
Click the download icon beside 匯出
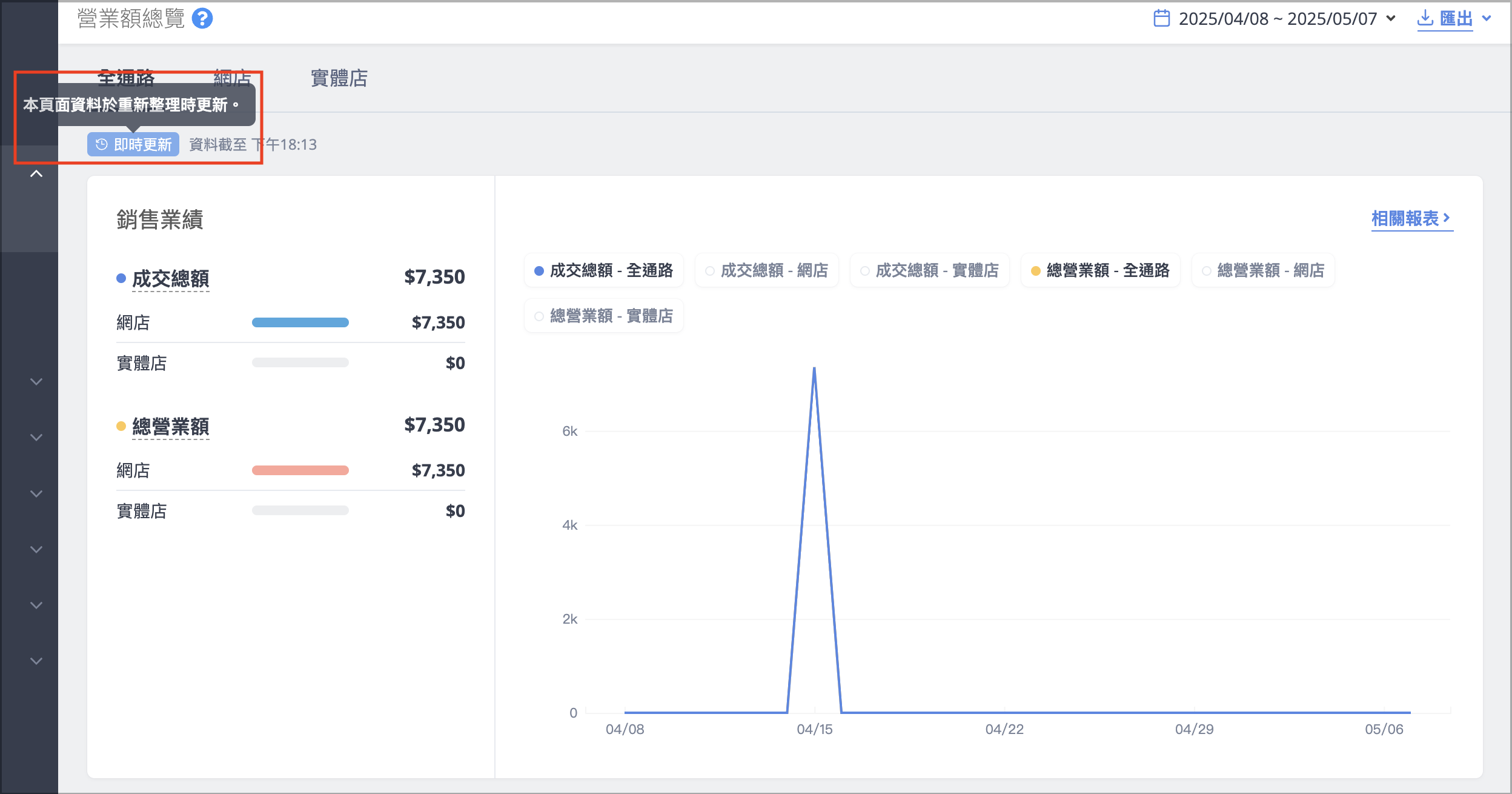click(1425, 18)
